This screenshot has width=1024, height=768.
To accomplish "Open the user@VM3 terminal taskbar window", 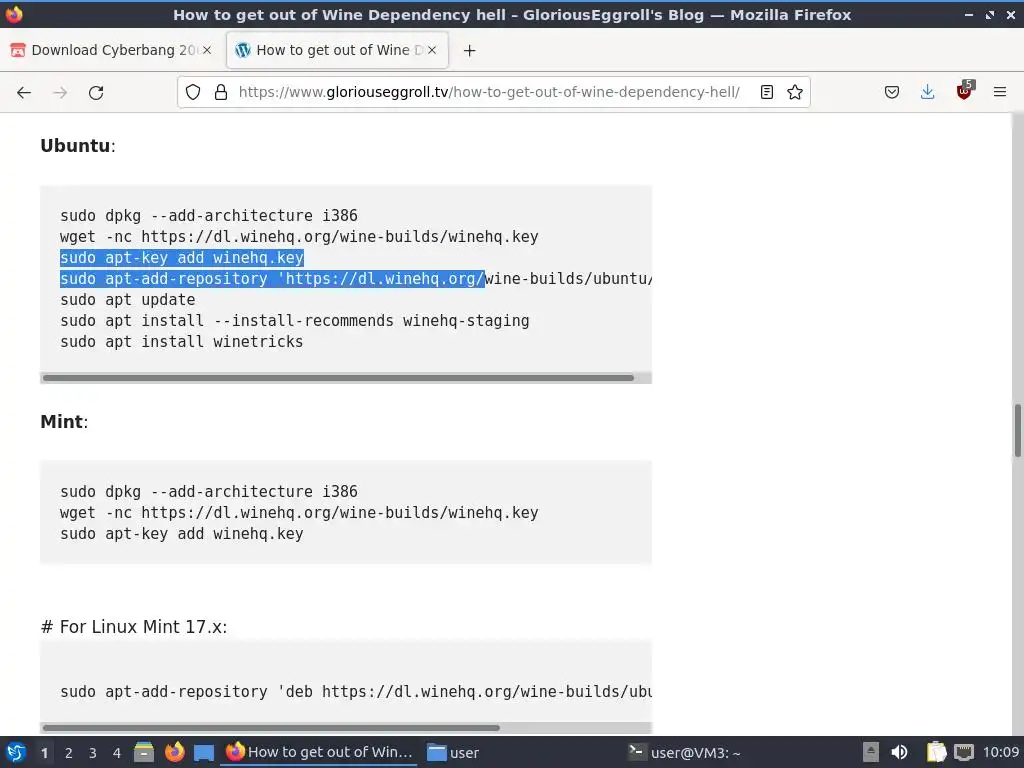I will click(x=684, y=752).
